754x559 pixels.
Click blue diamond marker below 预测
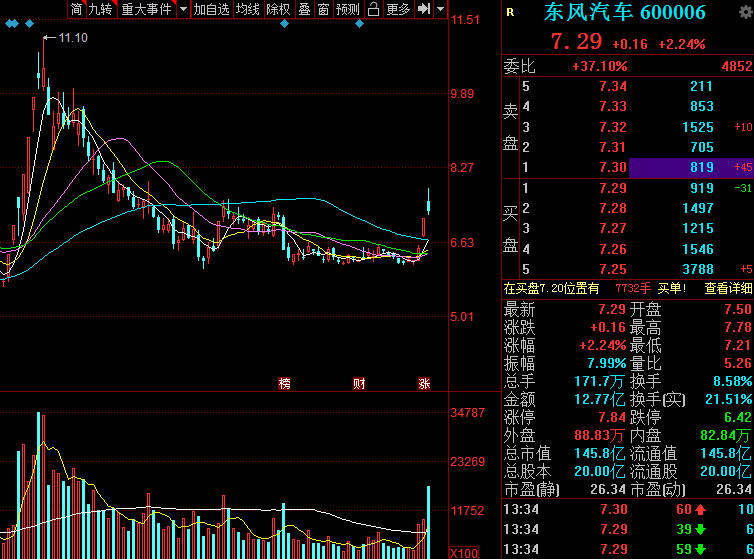pos(359,23)
